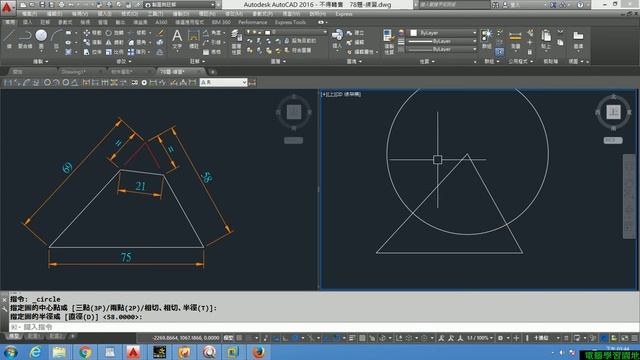
Task: Open Firefox from the Windows taskbar
Action: coord(258,352)
